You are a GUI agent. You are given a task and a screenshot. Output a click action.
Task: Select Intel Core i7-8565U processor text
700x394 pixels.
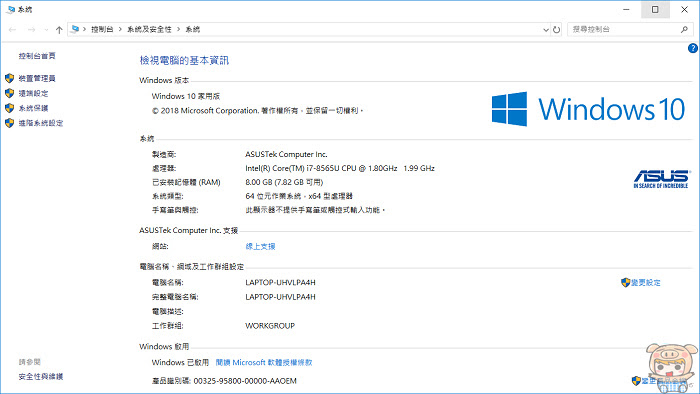[340, 168]
